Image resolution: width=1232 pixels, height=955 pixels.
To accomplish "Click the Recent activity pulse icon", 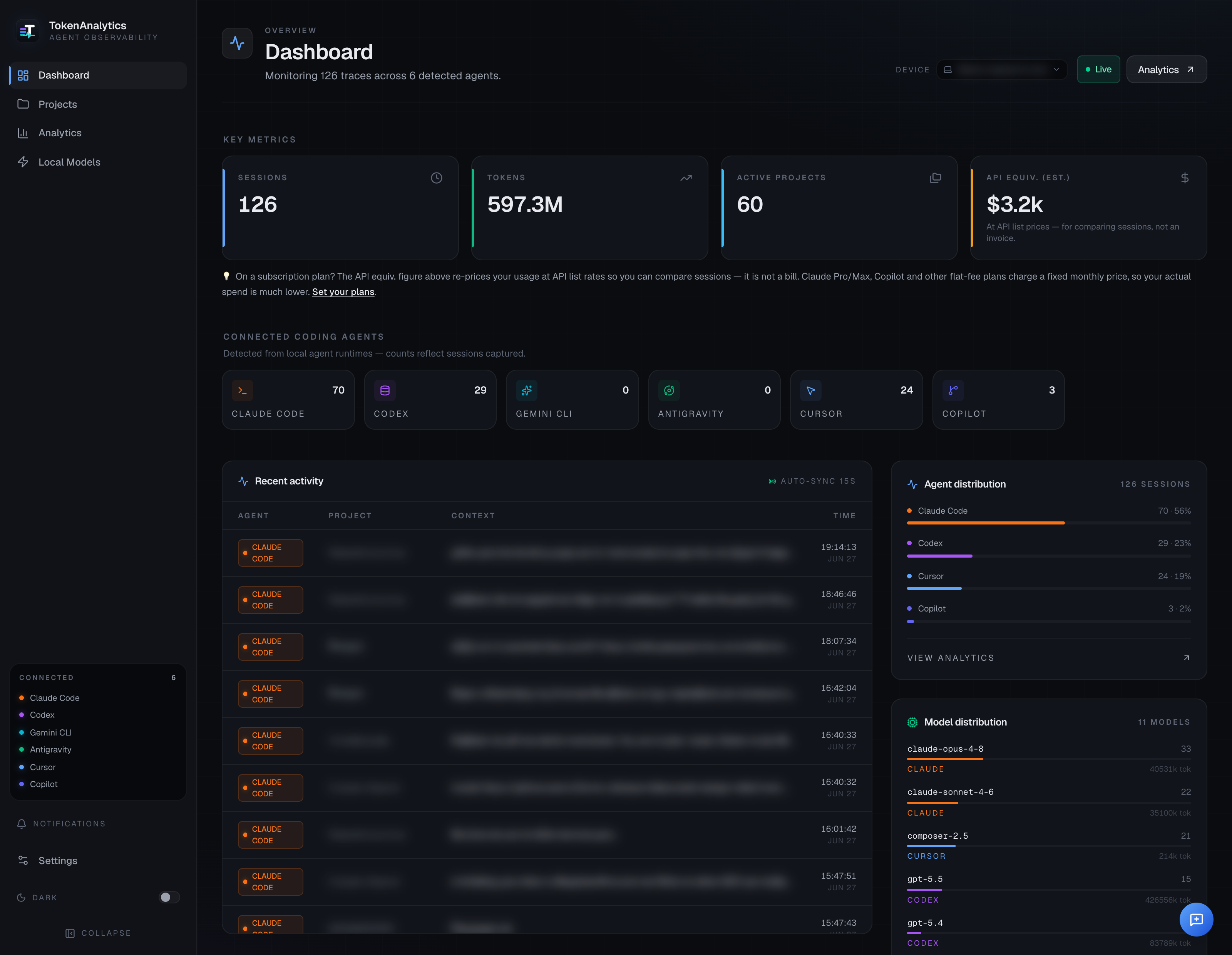I will point(243,481).
